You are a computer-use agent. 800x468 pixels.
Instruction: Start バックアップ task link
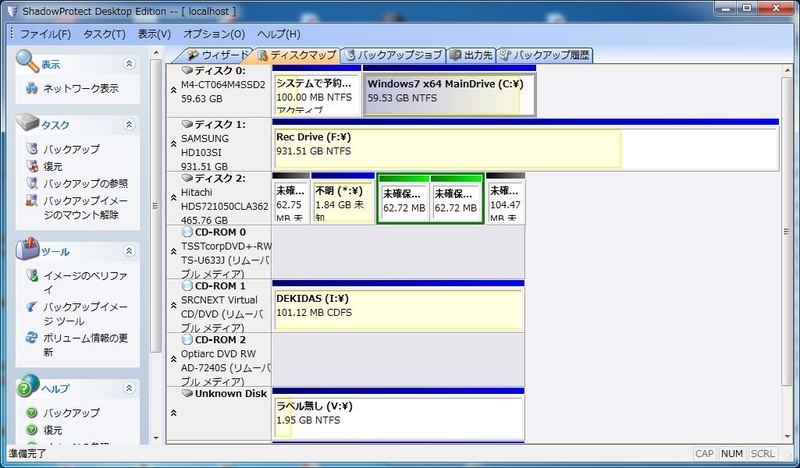pos(71,149)
